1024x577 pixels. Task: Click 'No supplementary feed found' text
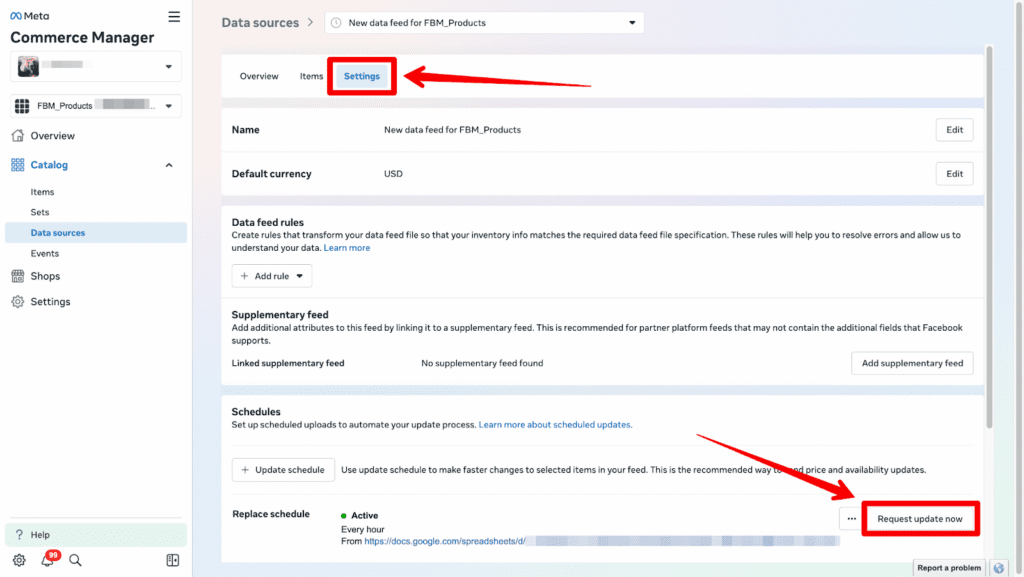[482, 364]
